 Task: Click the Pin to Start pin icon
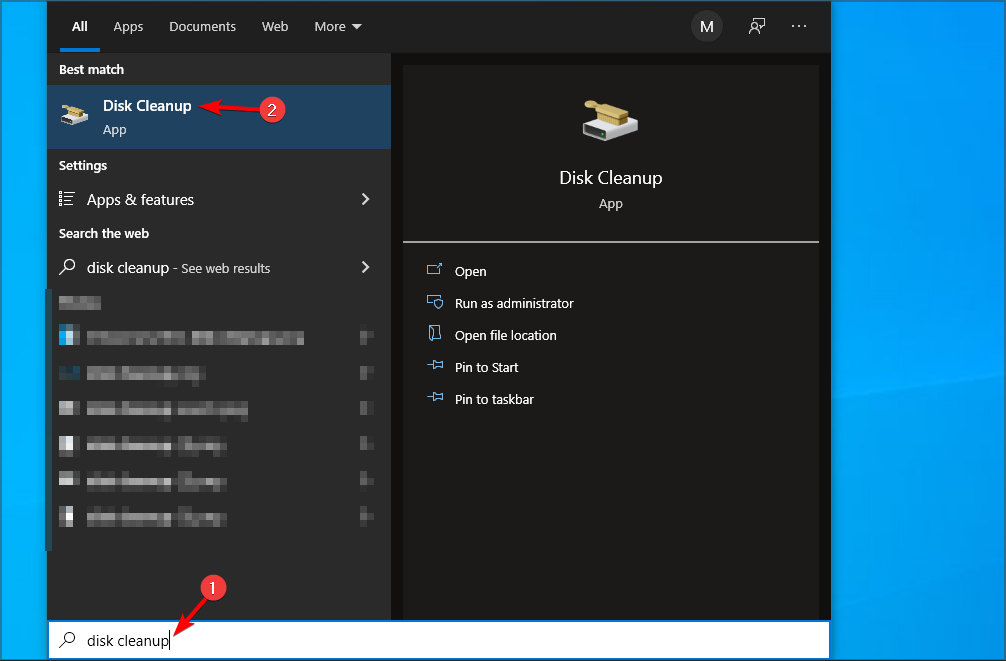pyautogui.click(x=435, y=365)
